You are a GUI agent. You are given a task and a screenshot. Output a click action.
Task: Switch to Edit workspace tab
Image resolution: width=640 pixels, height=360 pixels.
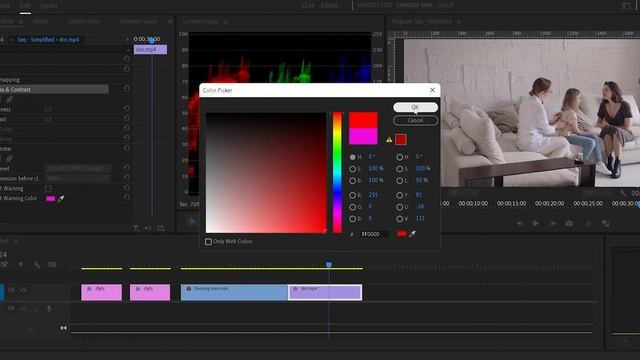click(x=25, y=6)
